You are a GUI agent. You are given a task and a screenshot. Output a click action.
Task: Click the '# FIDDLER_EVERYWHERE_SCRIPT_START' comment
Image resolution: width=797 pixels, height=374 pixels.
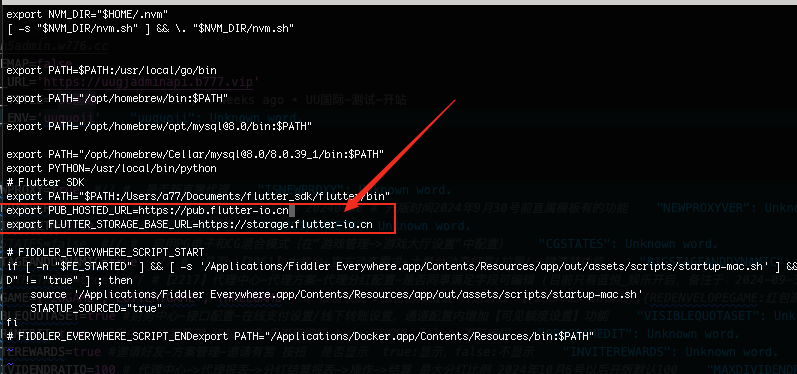(x=105, y=252)
